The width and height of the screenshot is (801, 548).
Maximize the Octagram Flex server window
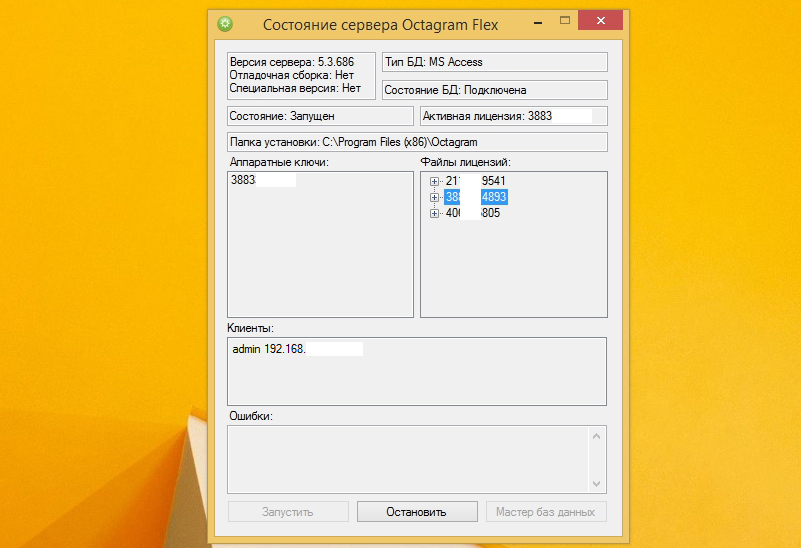pos(564,21)
